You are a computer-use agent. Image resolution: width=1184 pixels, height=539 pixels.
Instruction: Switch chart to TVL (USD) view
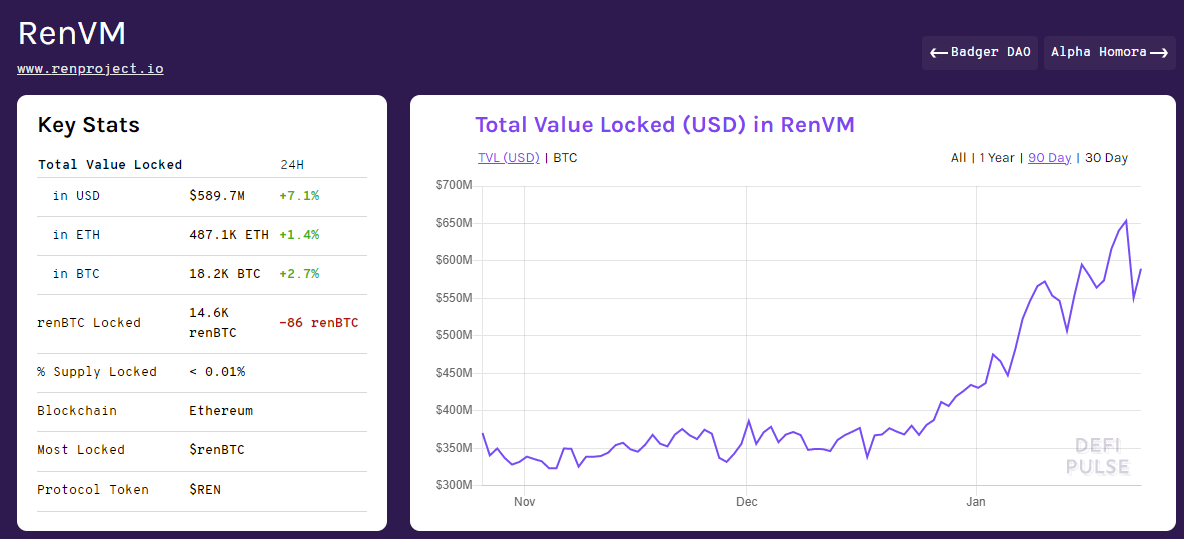(508, 157)
